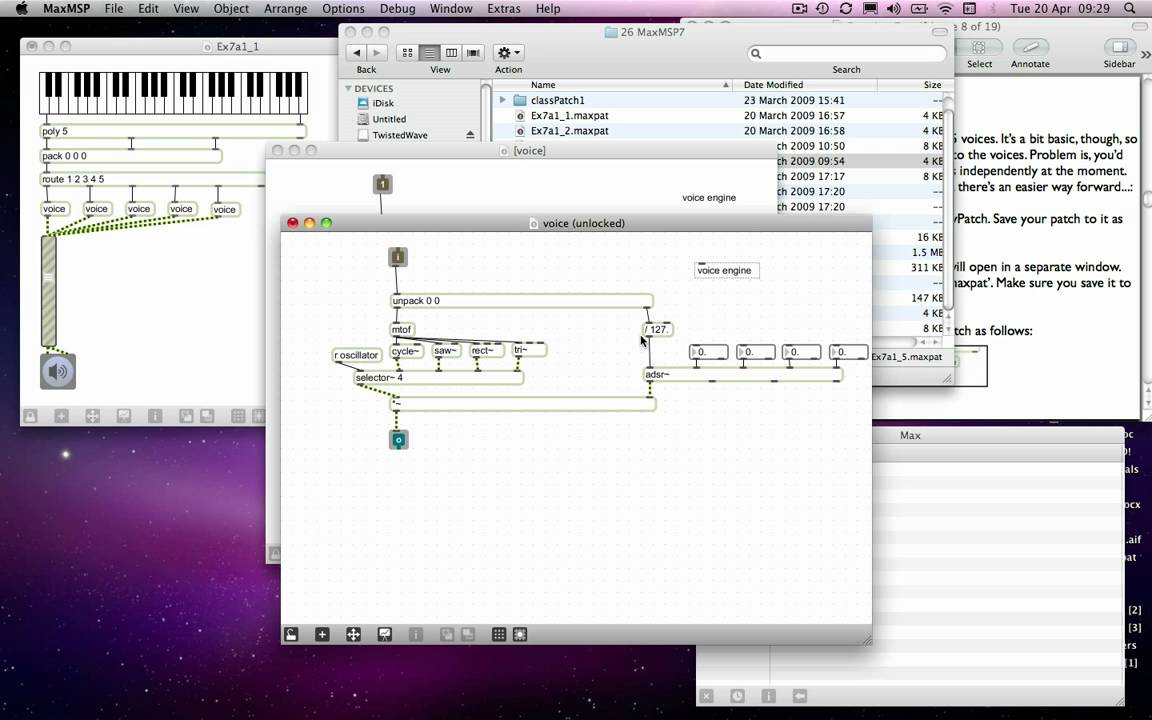The width and height of the screenshot is (1152, 720).
Task: Toggle the grid icon in voice patcher toolbar
Action: tap(499, 634)
